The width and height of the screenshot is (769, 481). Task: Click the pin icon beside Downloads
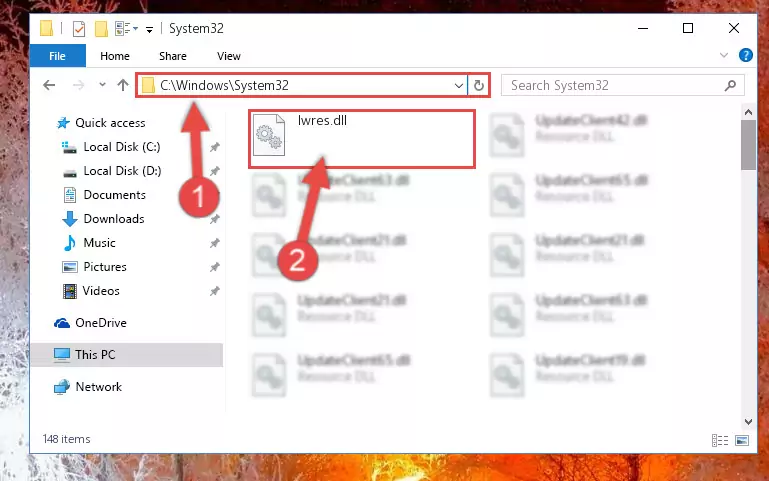point(215,219)
